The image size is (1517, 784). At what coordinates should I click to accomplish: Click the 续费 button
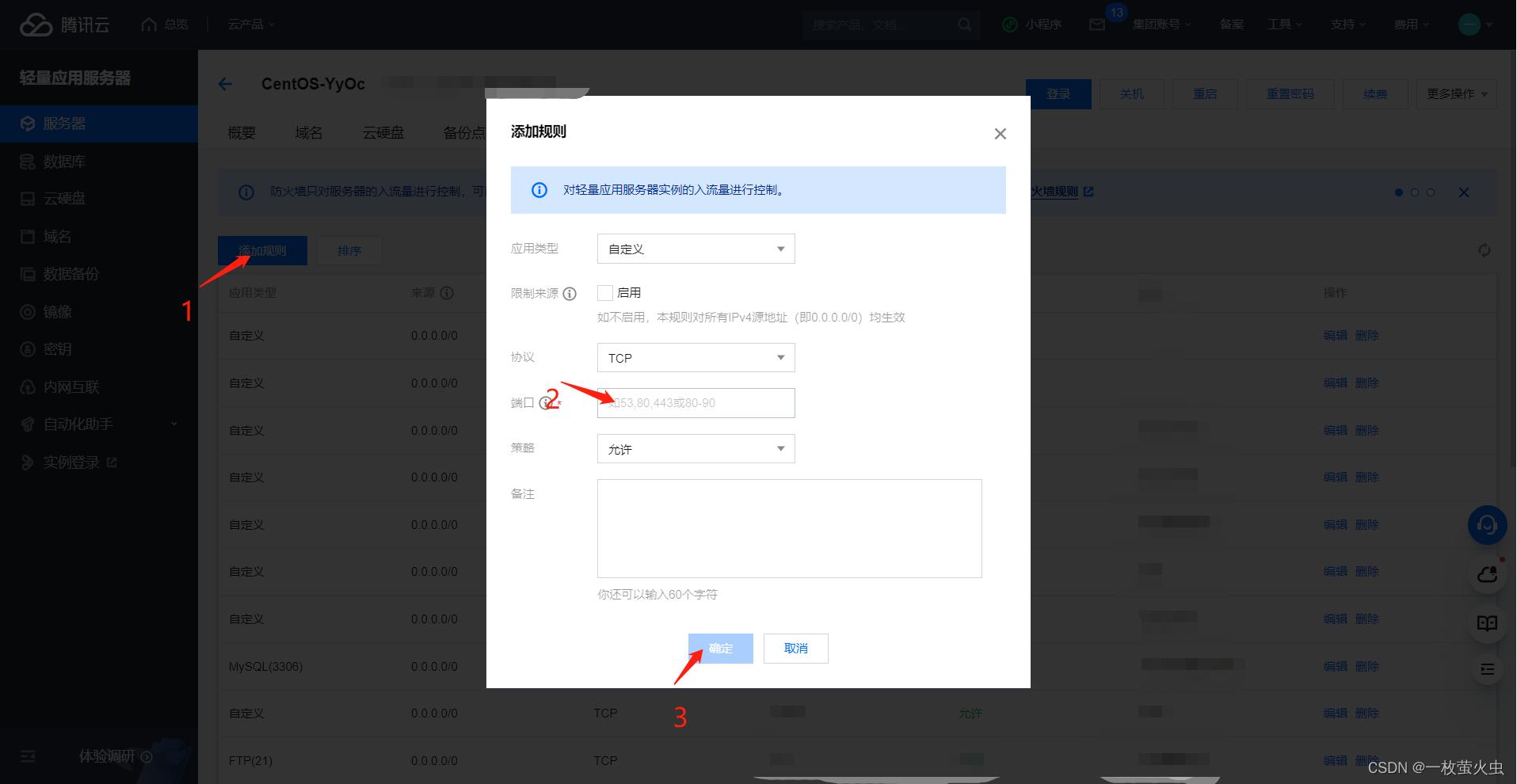coord(1375,94)
